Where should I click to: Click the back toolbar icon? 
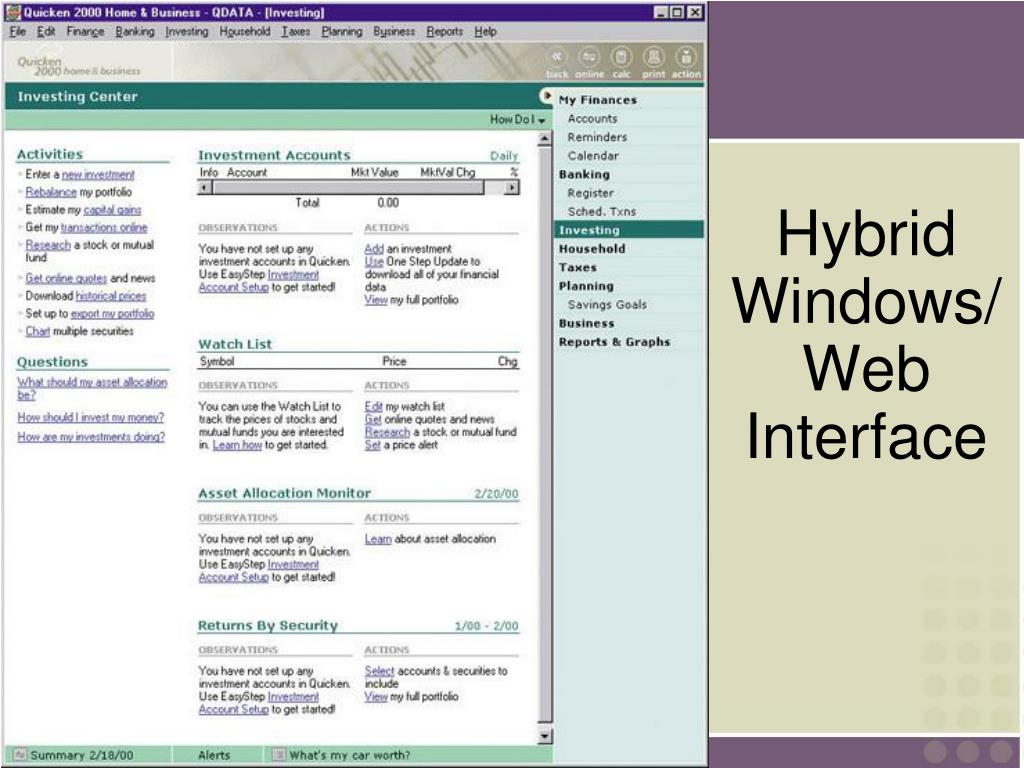pos(557,57)
